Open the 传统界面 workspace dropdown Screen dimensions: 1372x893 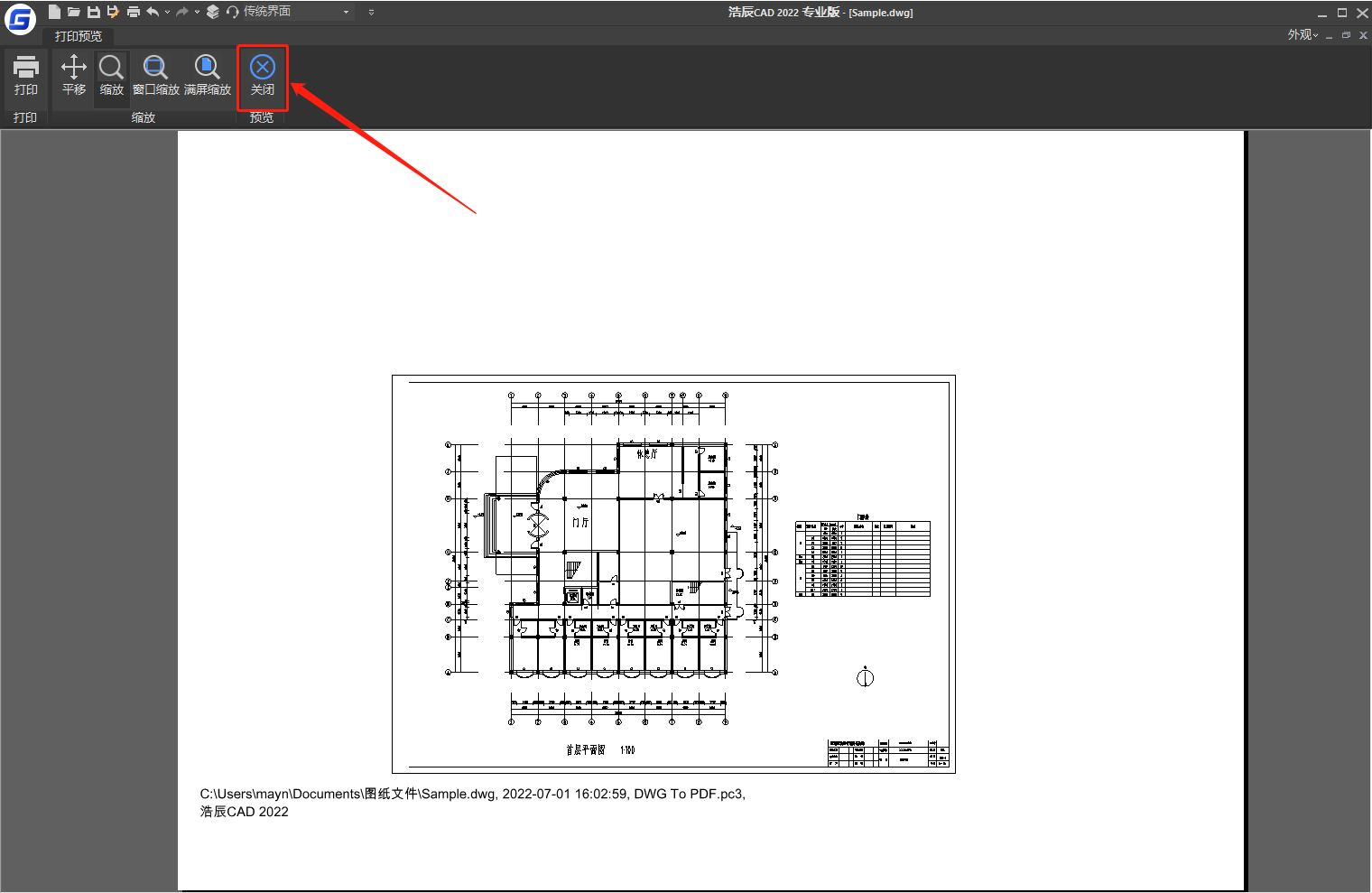(x=297, y=12)
